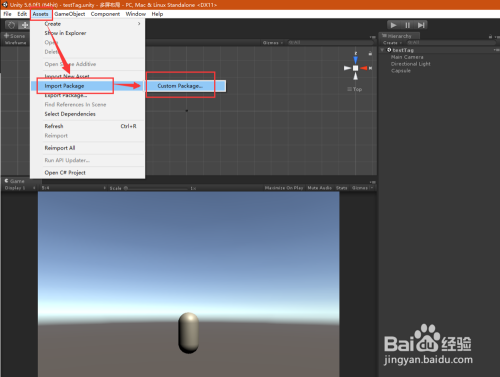Click the red X axis cone on scene gizmo

tap(364, 68)
